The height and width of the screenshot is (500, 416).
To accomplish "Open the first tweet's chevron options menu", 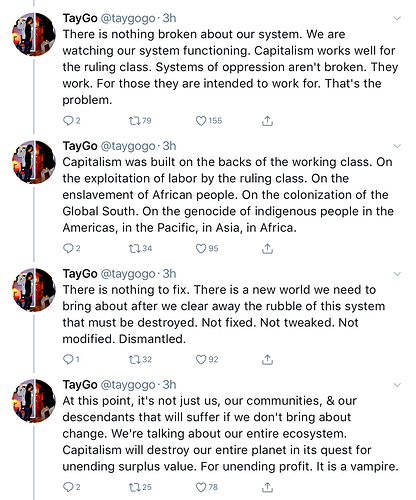I will (397, 18).
